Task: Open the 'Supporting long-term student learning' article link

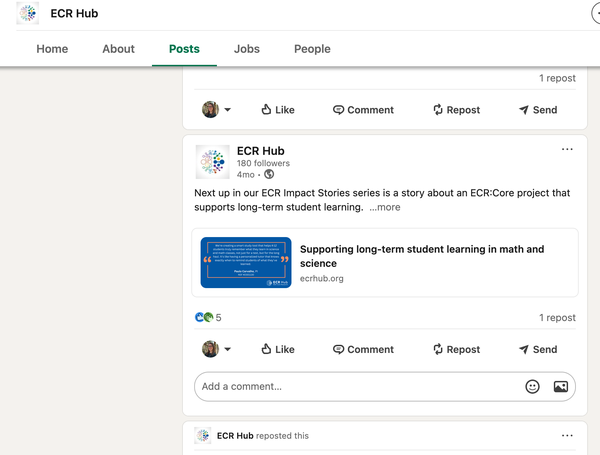Action: (x=422, y=256)
